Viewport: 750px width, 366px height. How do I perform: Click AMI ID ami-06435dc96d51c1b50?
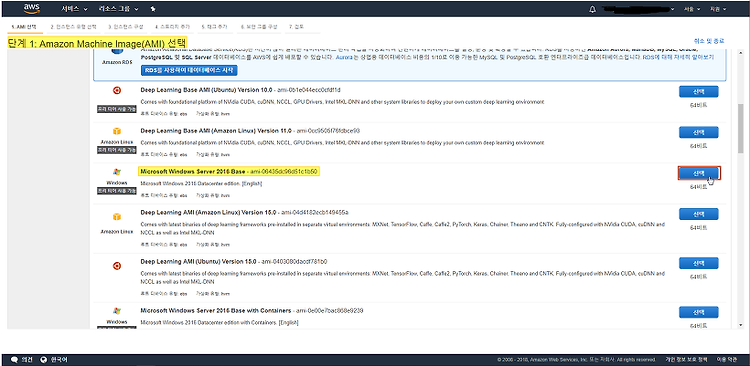(284, 171)
